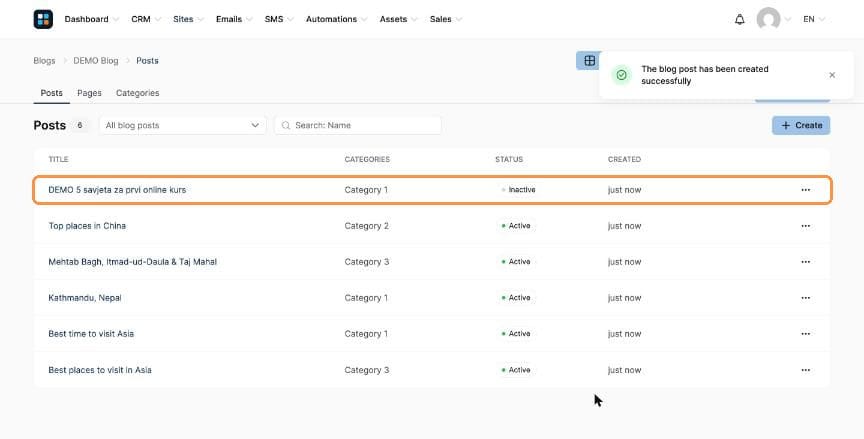Click 'just now' in Best places to visit row
Image resolution: width=864 pixels, height=439 pixels.
coord(624,370)
